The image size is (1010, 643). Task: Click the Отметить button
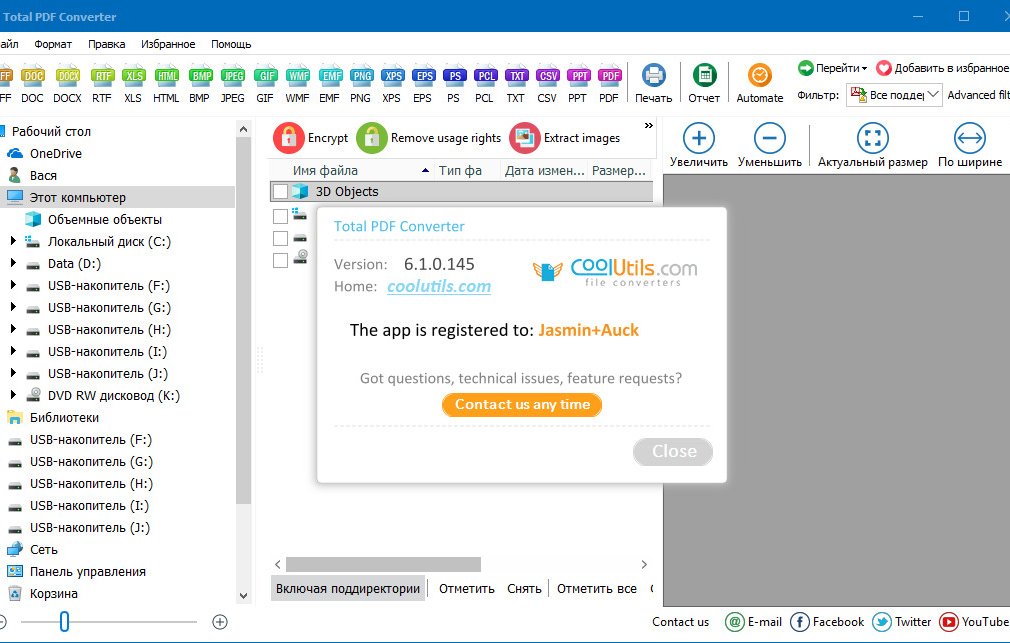[467, 588]
